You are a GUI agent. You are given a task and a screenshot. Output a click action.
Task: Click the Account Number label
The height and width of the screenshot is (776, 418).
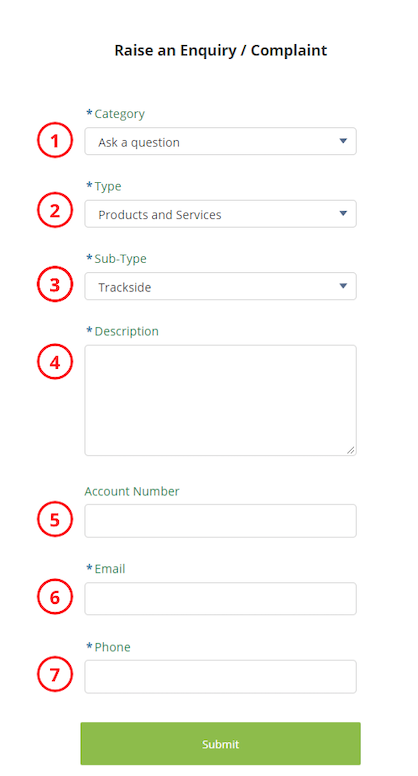[132, 491]
